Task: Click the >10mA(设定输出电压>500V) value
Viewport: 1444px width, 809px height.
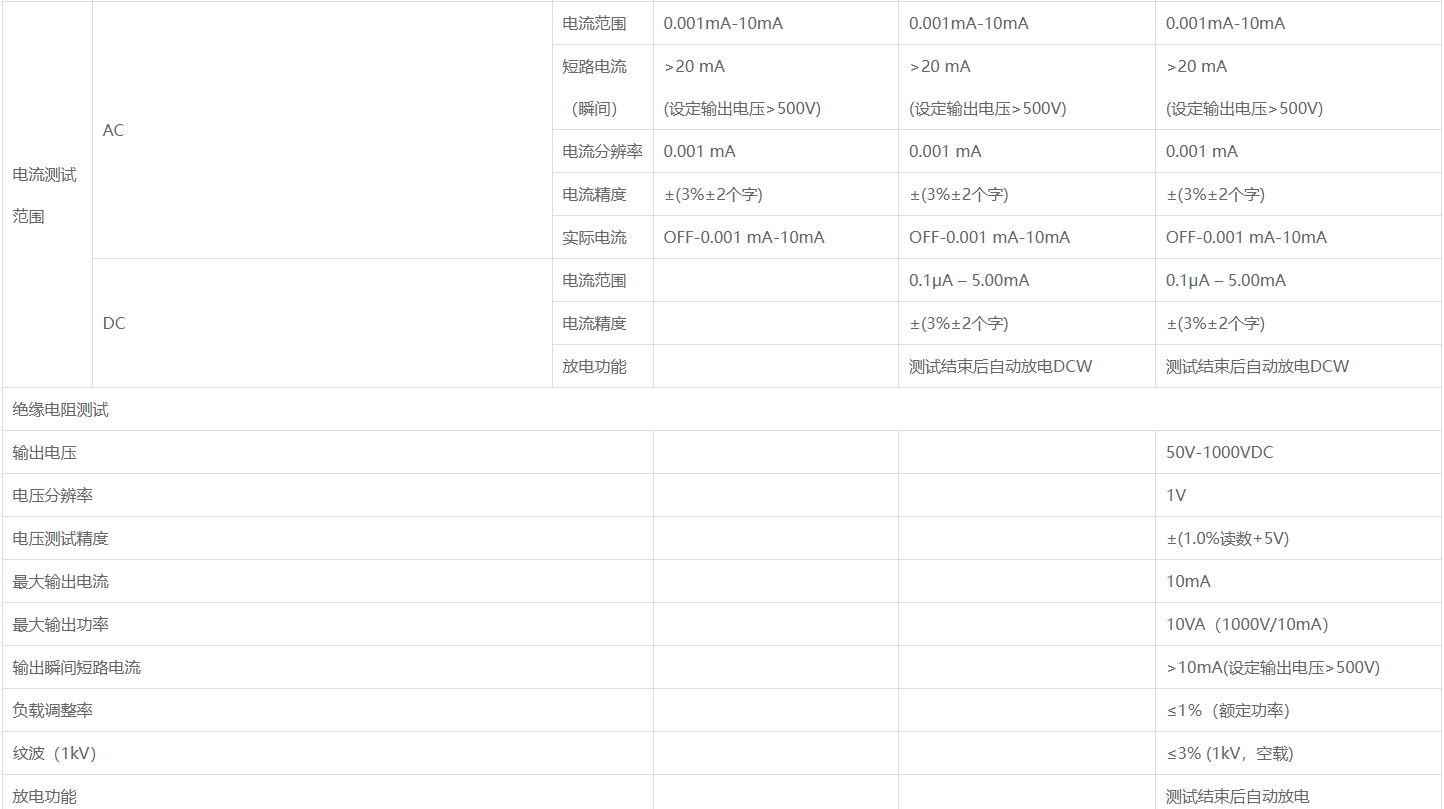Action: click(1273, 667)
